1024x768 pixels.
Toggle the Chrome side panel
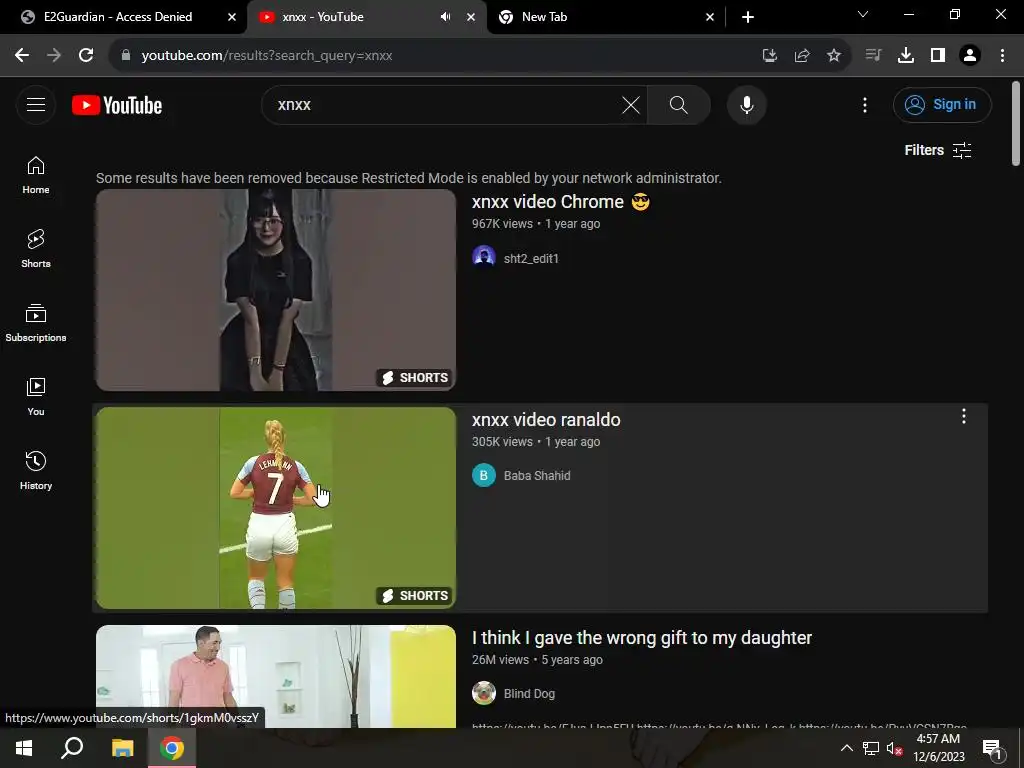938,55
